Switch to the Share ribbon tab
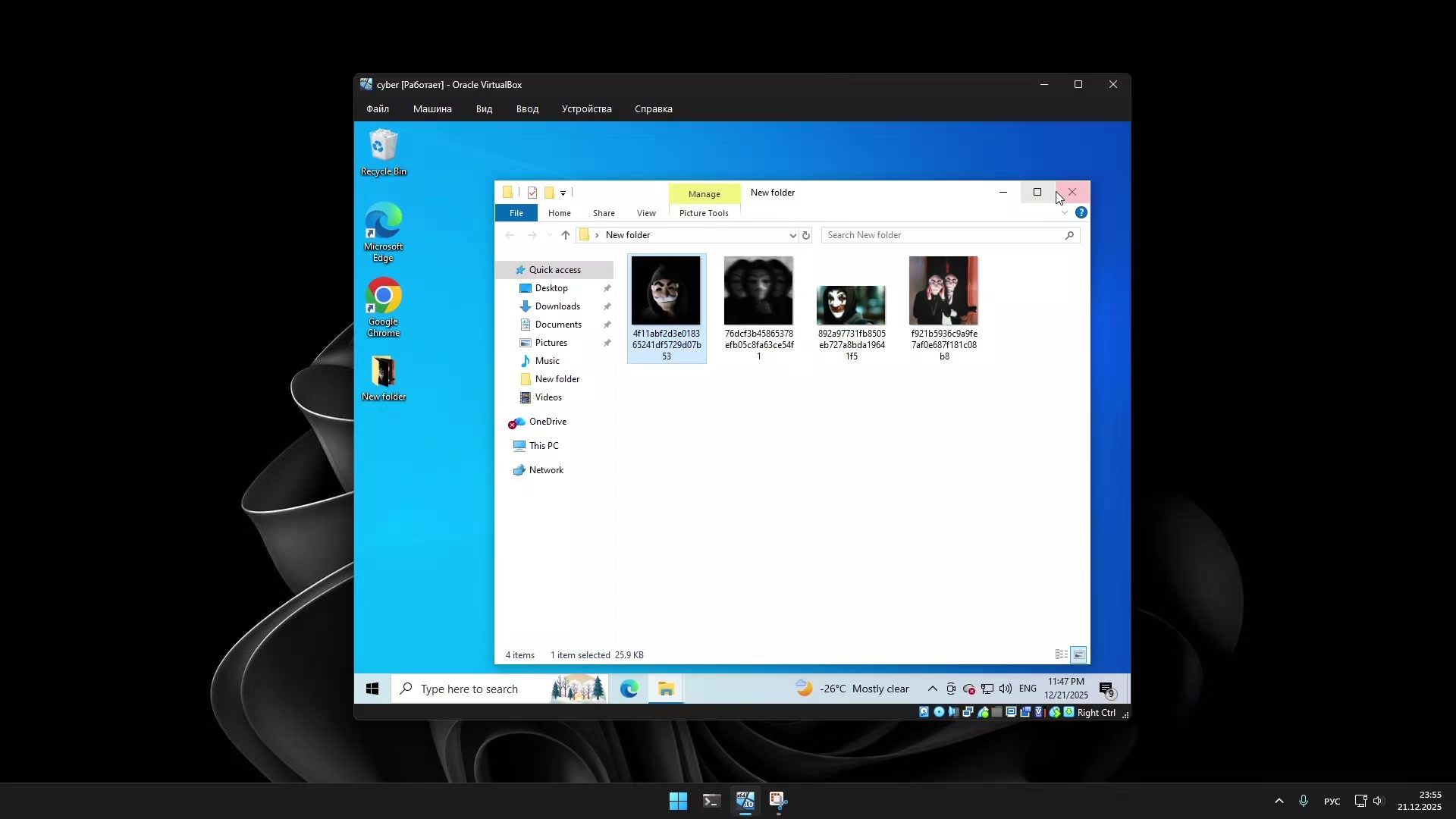The width and height of the screenshot is (1456, 819). (x=604, y=213)
